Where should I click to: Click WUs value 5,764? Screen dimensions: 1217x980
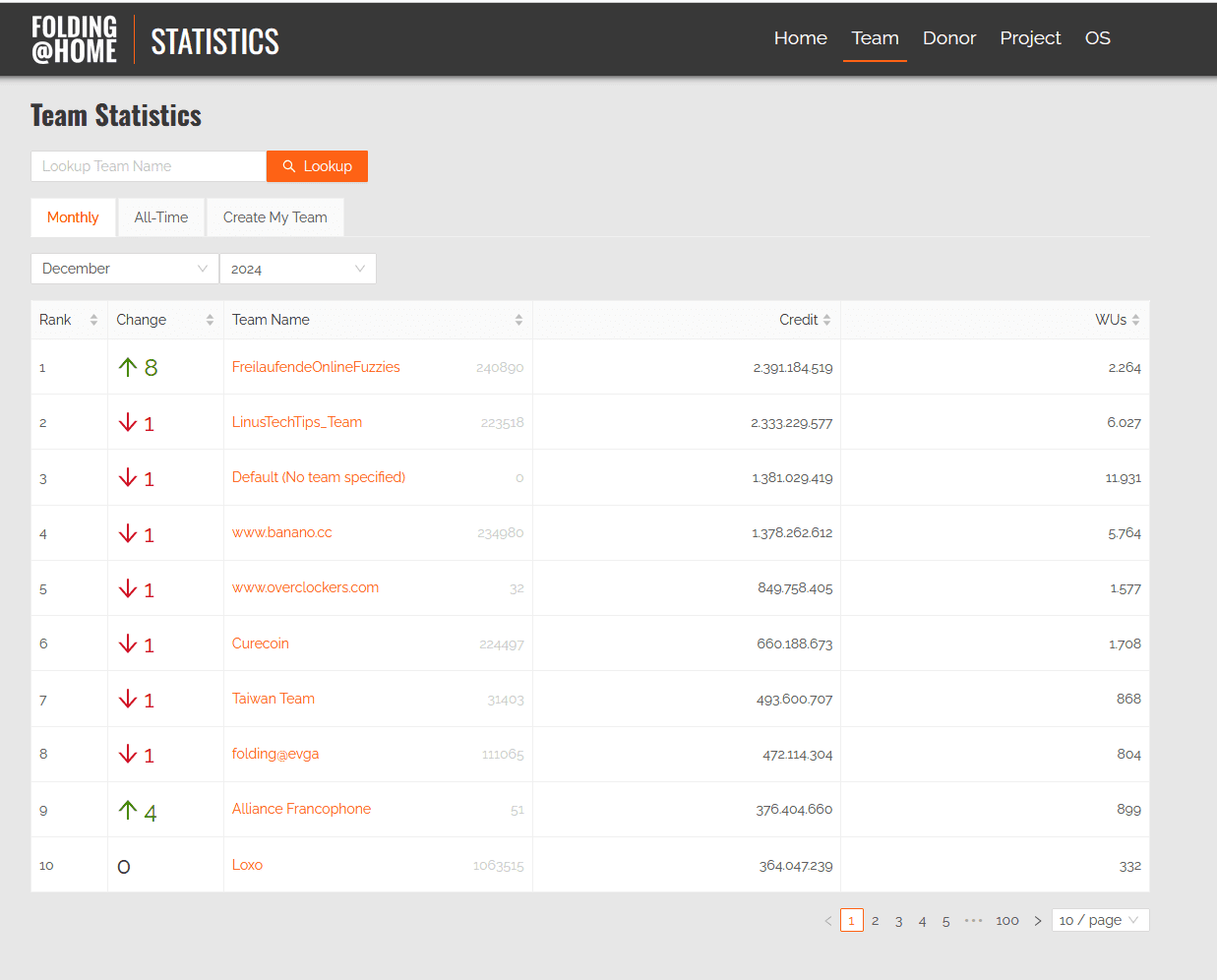coord(1125,533)
